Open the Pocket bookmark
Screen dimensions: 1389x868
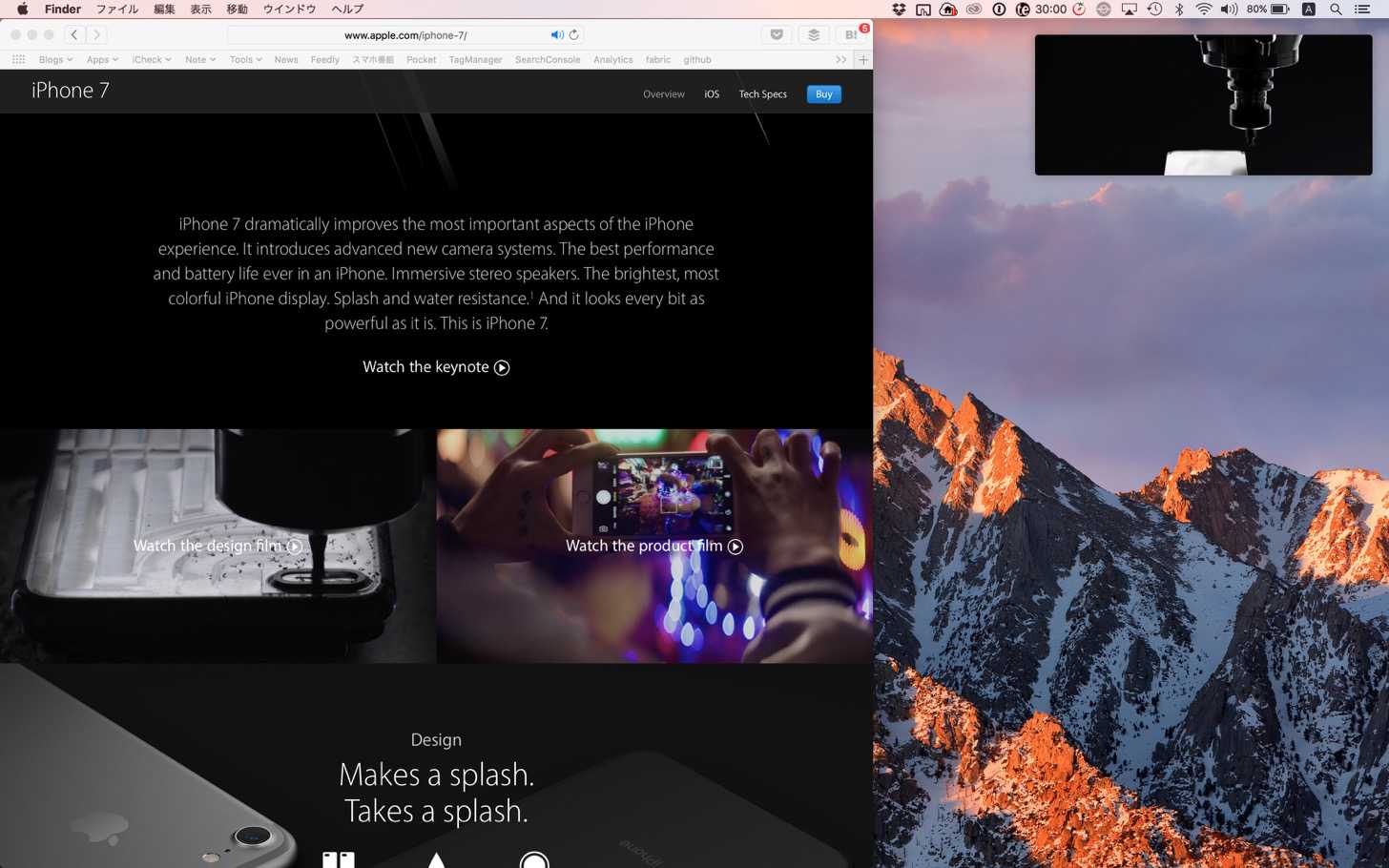click(x=421, y=59)
